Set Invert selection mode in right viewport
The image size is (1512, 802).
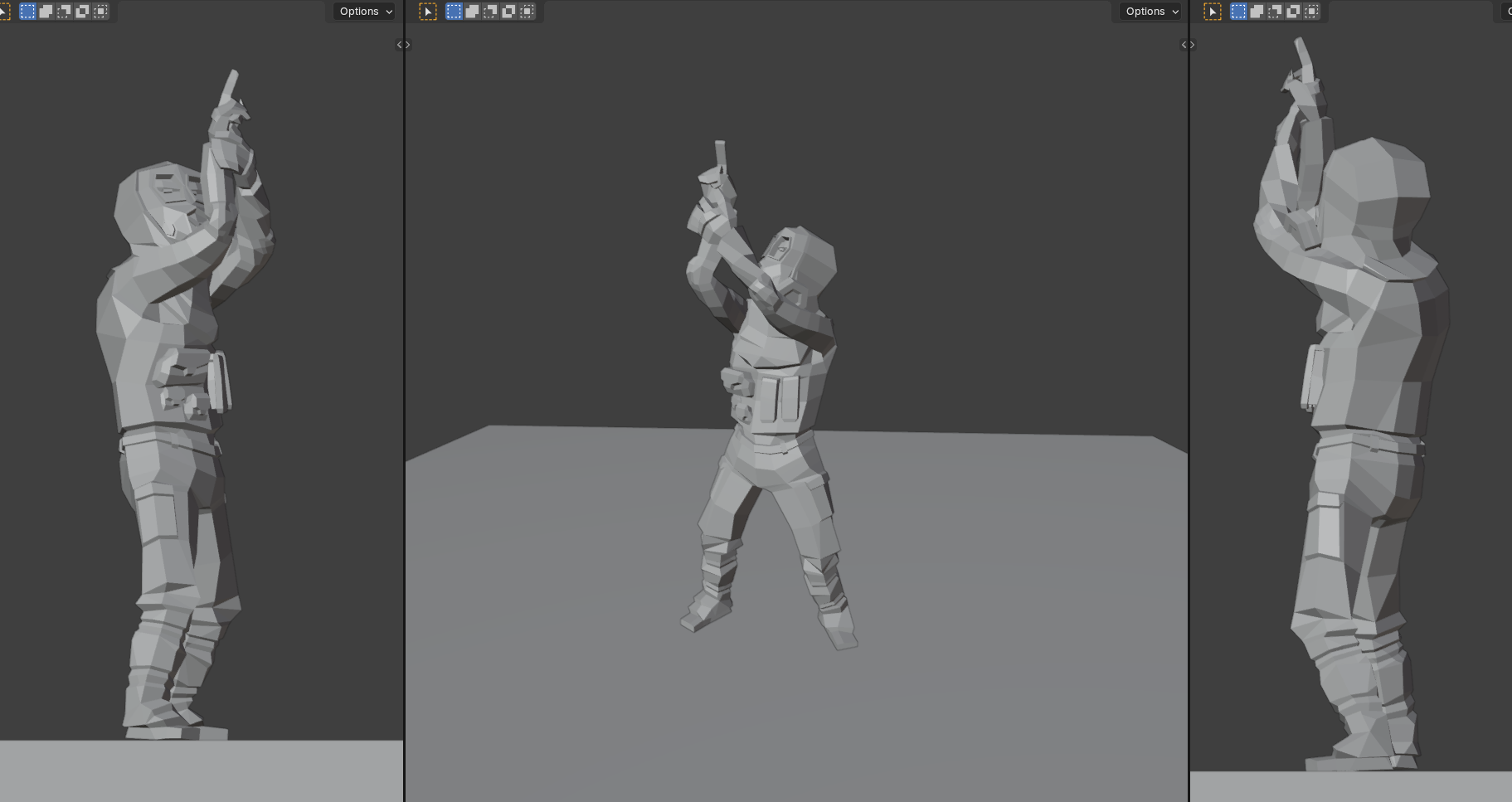coord(1293,12)
